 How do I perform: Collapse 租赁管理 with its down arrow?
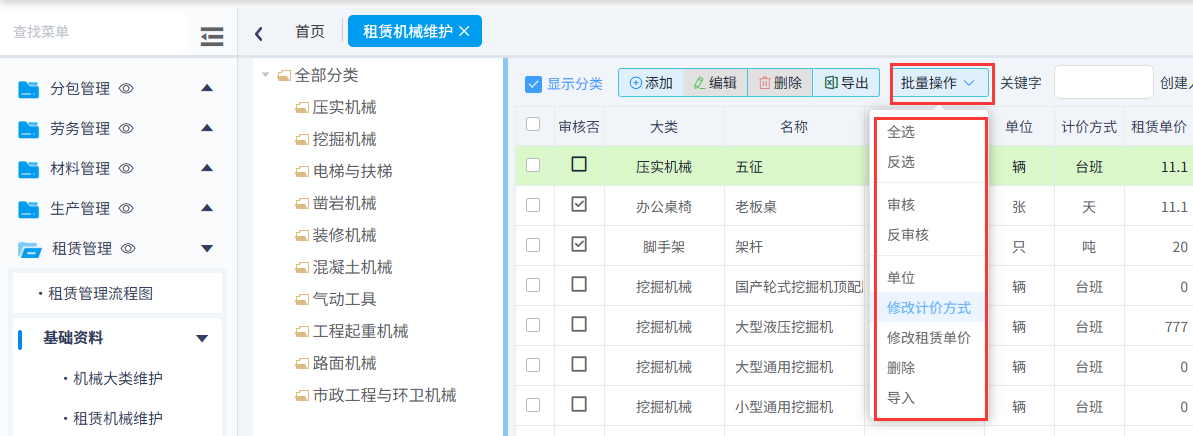[206, 248]
